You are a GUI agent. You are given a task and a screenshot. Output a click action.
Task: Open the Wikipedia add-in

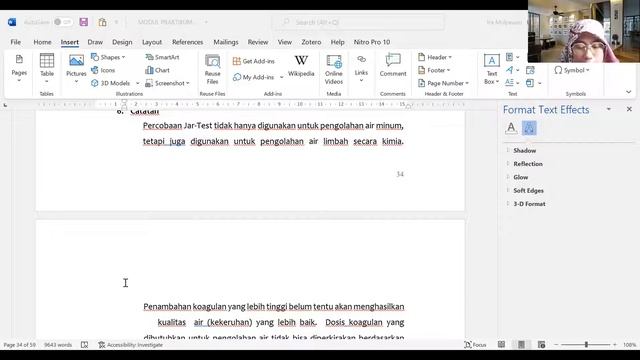pyautogui.click(x=301, y=65)
